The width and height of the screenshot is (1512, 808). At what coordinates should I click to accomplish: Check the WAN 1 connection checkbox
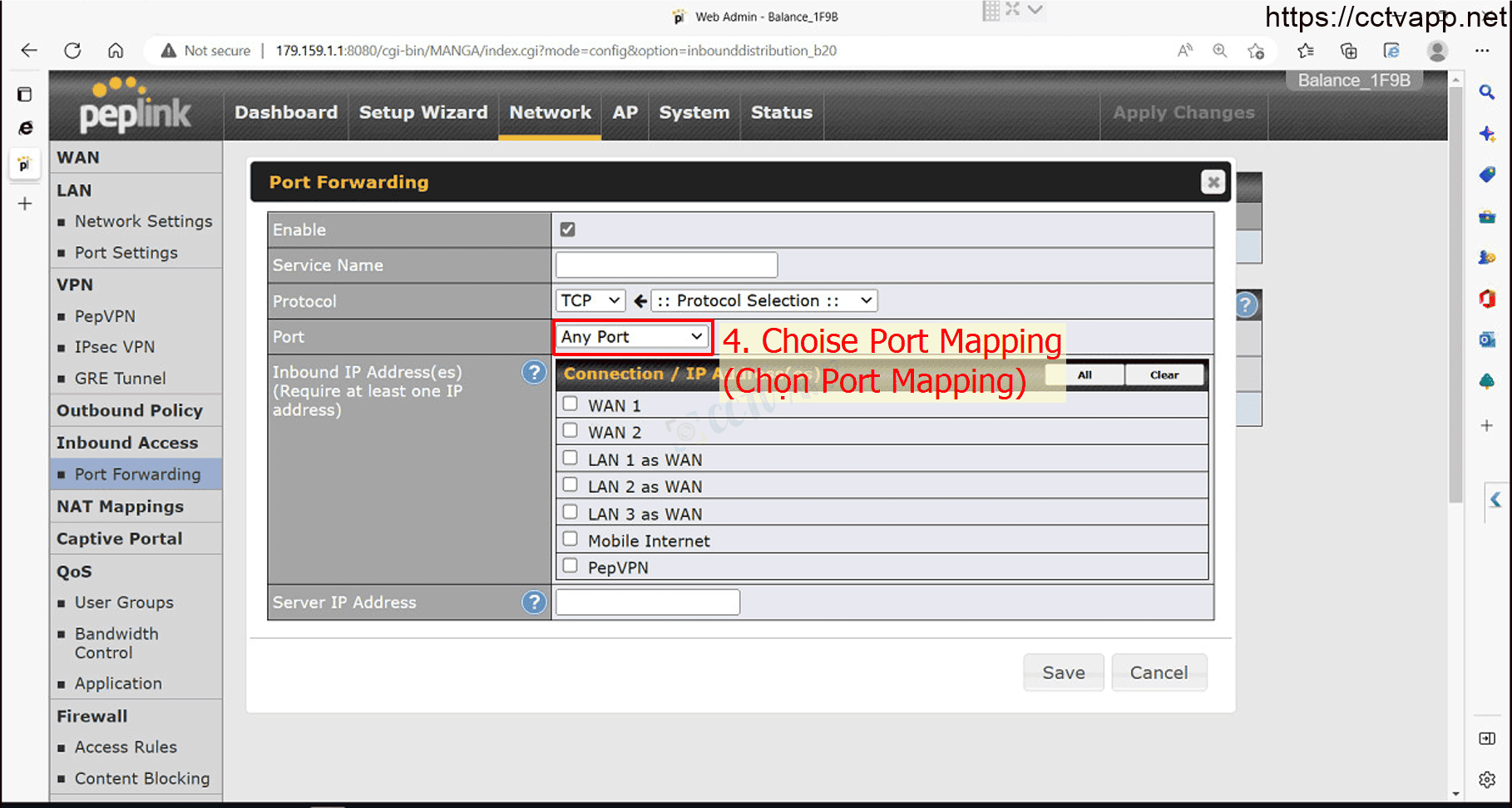click(571, 404)
